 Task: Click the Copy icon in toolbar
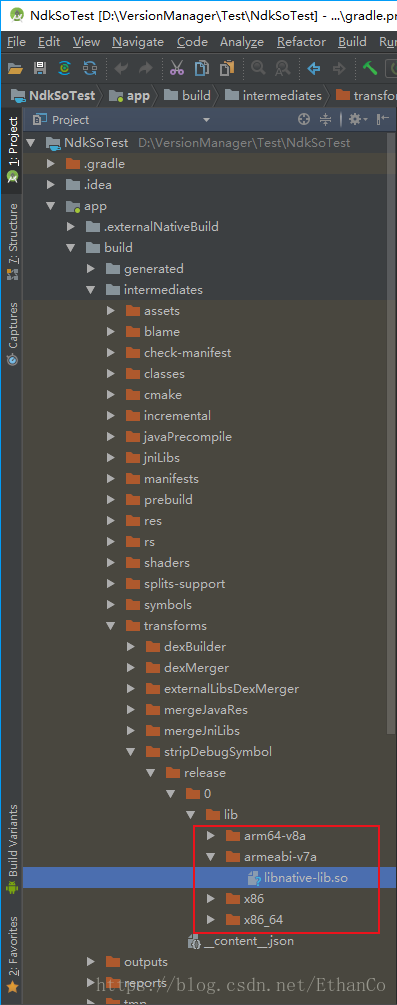[202, 68]
